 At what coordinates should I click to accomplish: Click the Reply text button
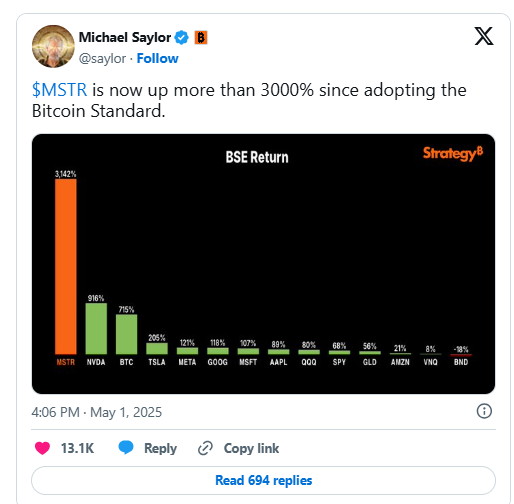click(160, 448)
